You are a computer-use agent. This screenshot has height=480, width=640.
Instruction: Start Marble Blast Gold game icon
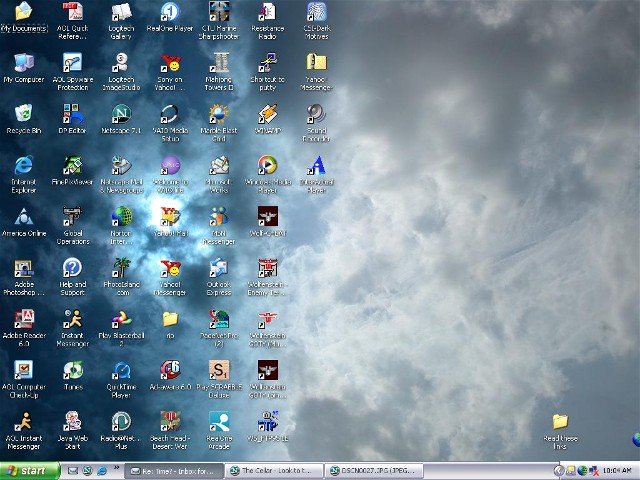tap(219, 113)
